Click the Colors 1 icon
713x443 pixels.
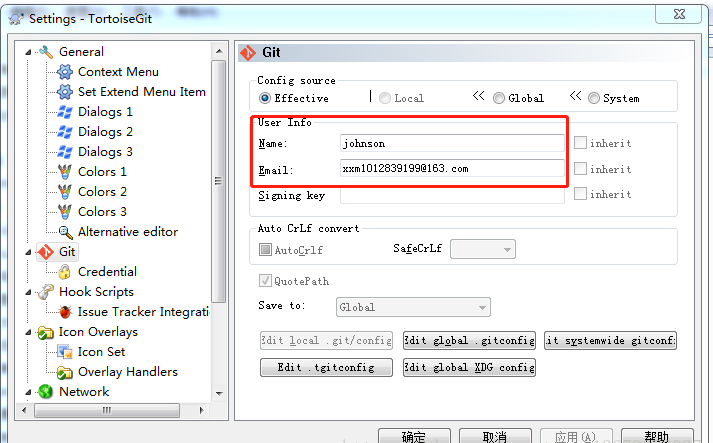point(65,172)
